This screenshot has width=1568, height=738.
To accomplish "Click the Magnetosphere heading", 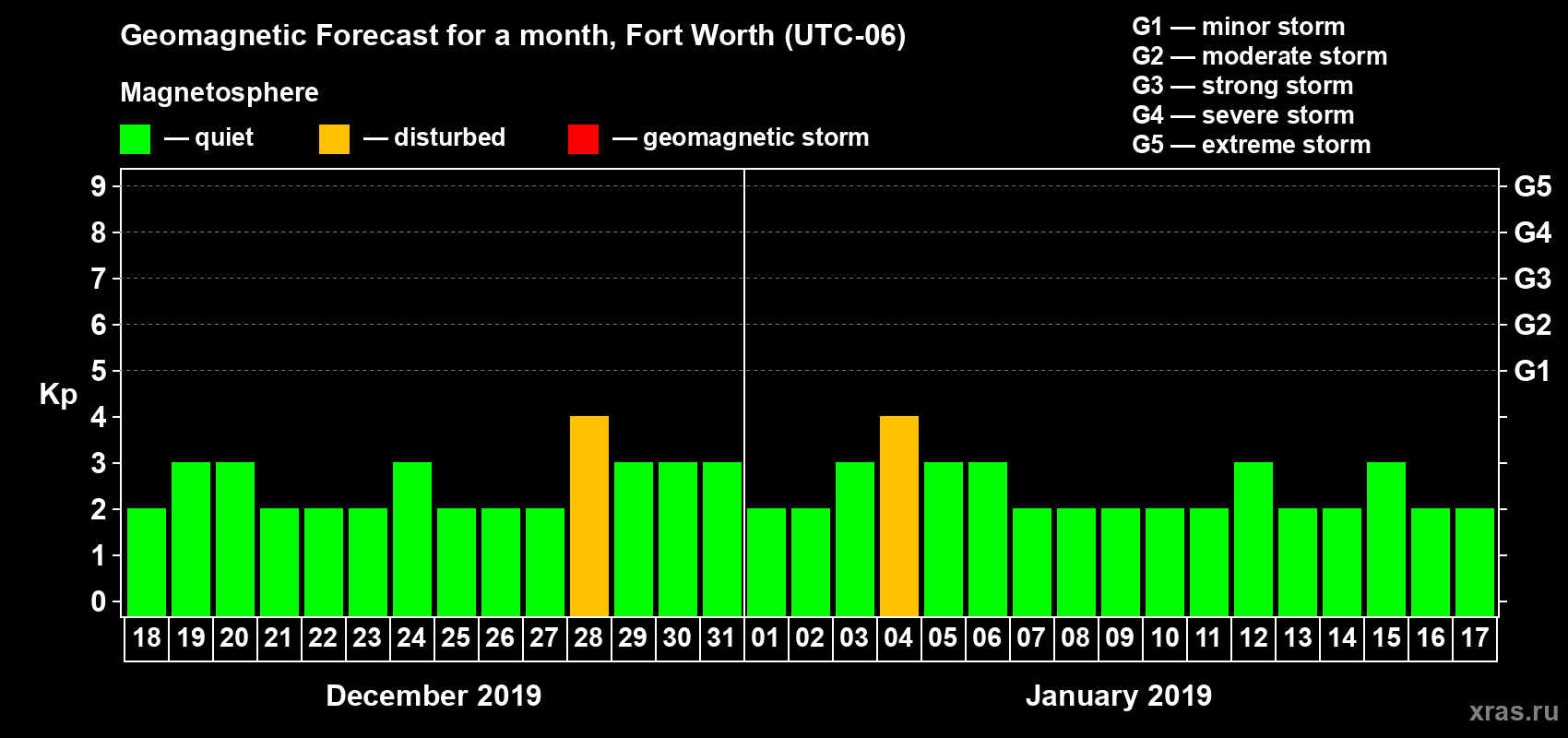I will 220,92.
